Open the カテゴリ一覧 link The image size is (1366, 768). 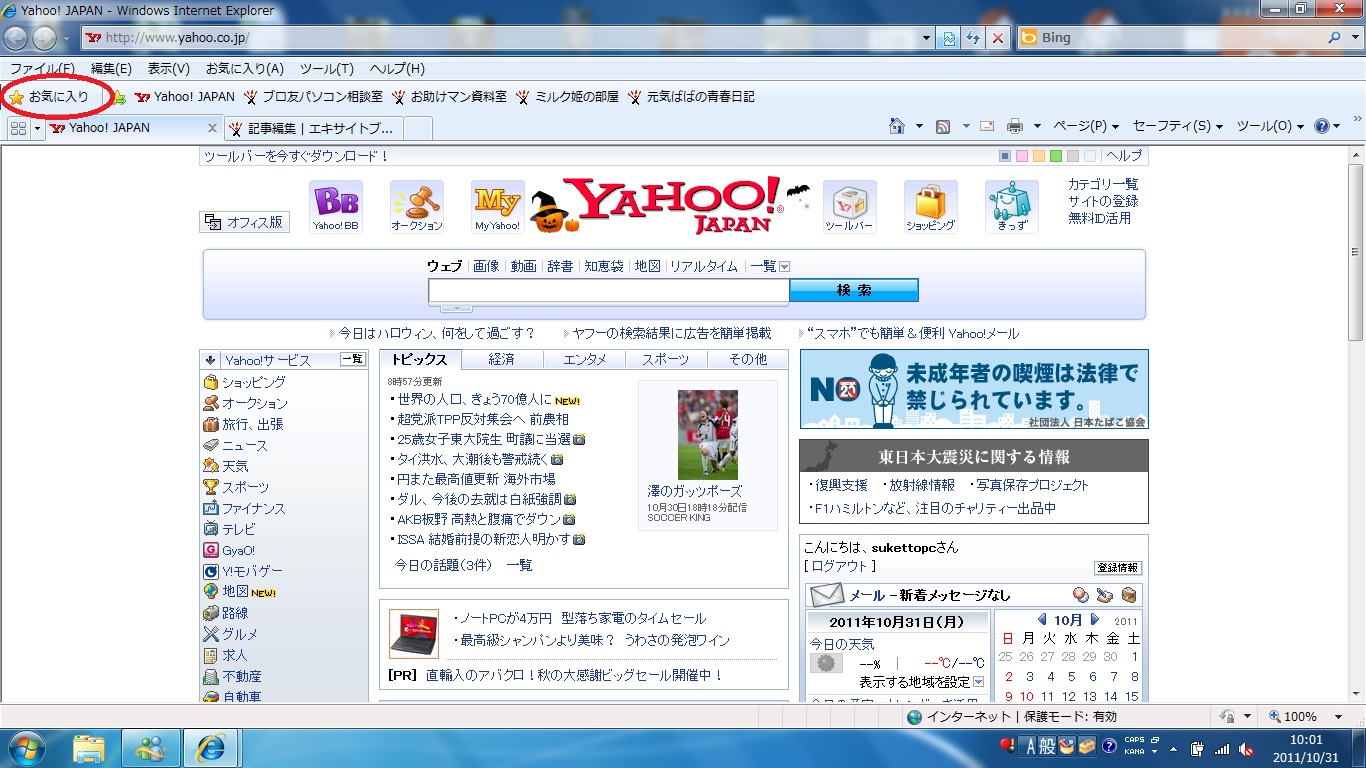(x=1103, y=184)
